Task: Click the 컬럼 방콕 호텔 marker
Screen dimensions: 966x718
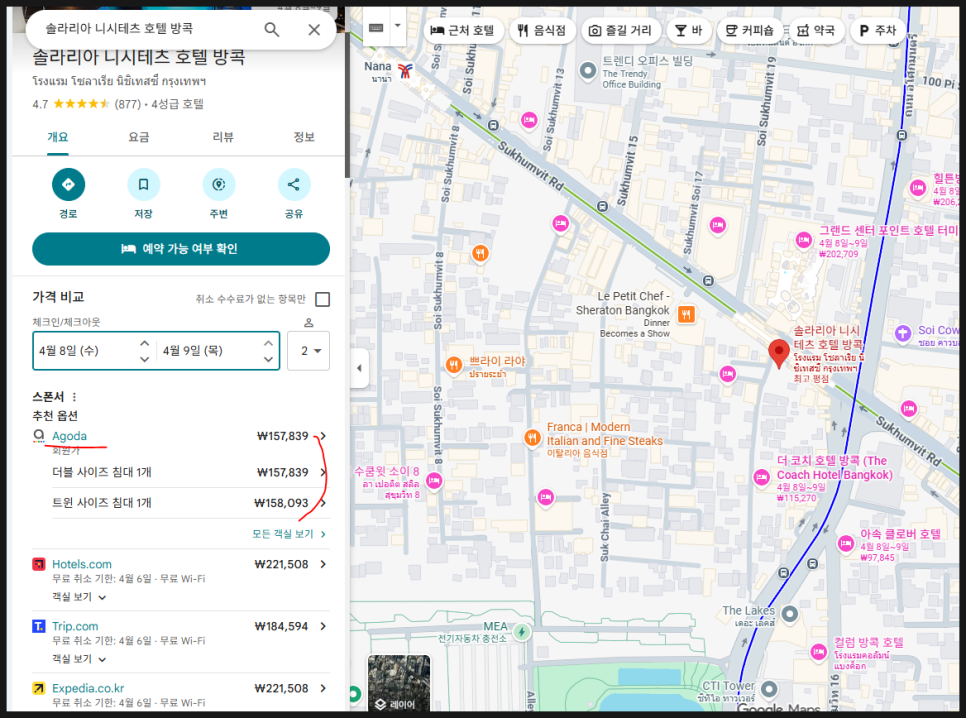Action: (819, 651)
